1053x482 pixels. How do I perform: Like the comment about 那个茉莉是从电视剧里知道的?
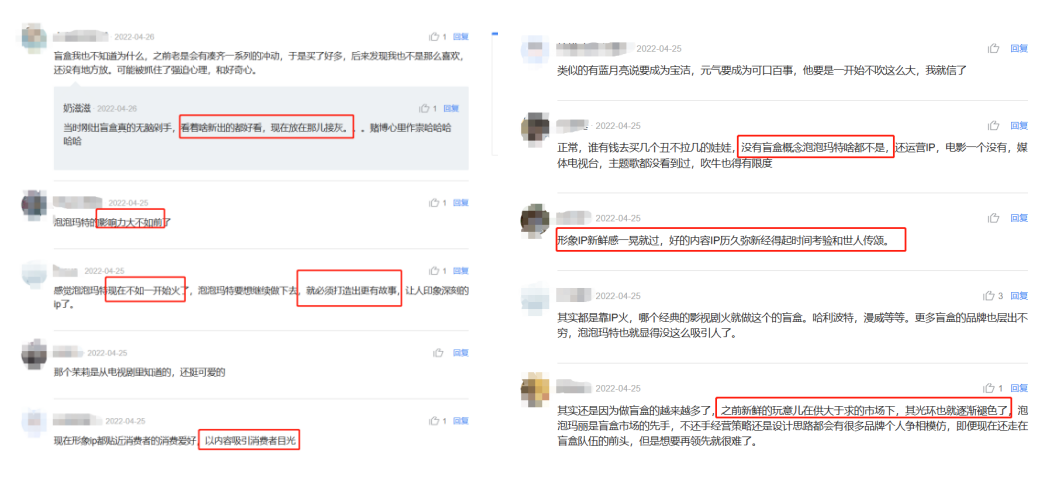click(x=438, y=352)
